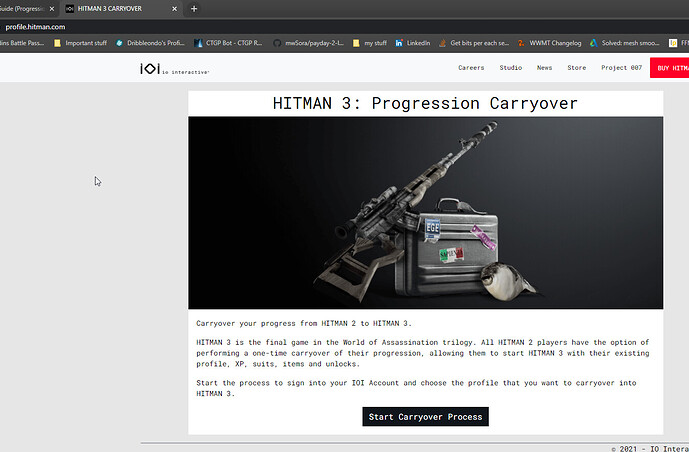Click the IO Interactive logo
The image size is (689, 452).
174,69
